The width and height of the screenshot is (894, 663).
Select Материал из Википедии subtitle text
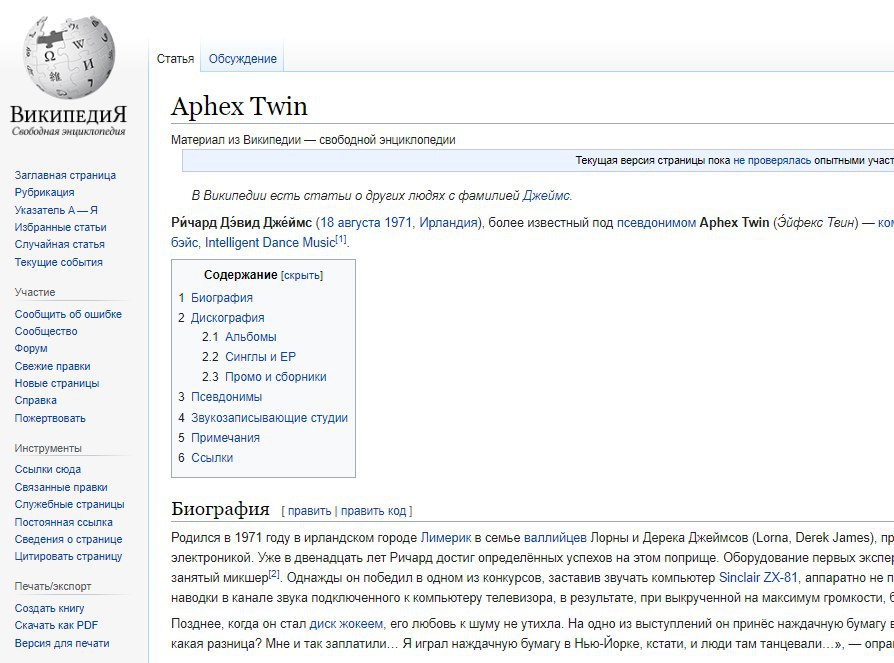coord(313,140)
